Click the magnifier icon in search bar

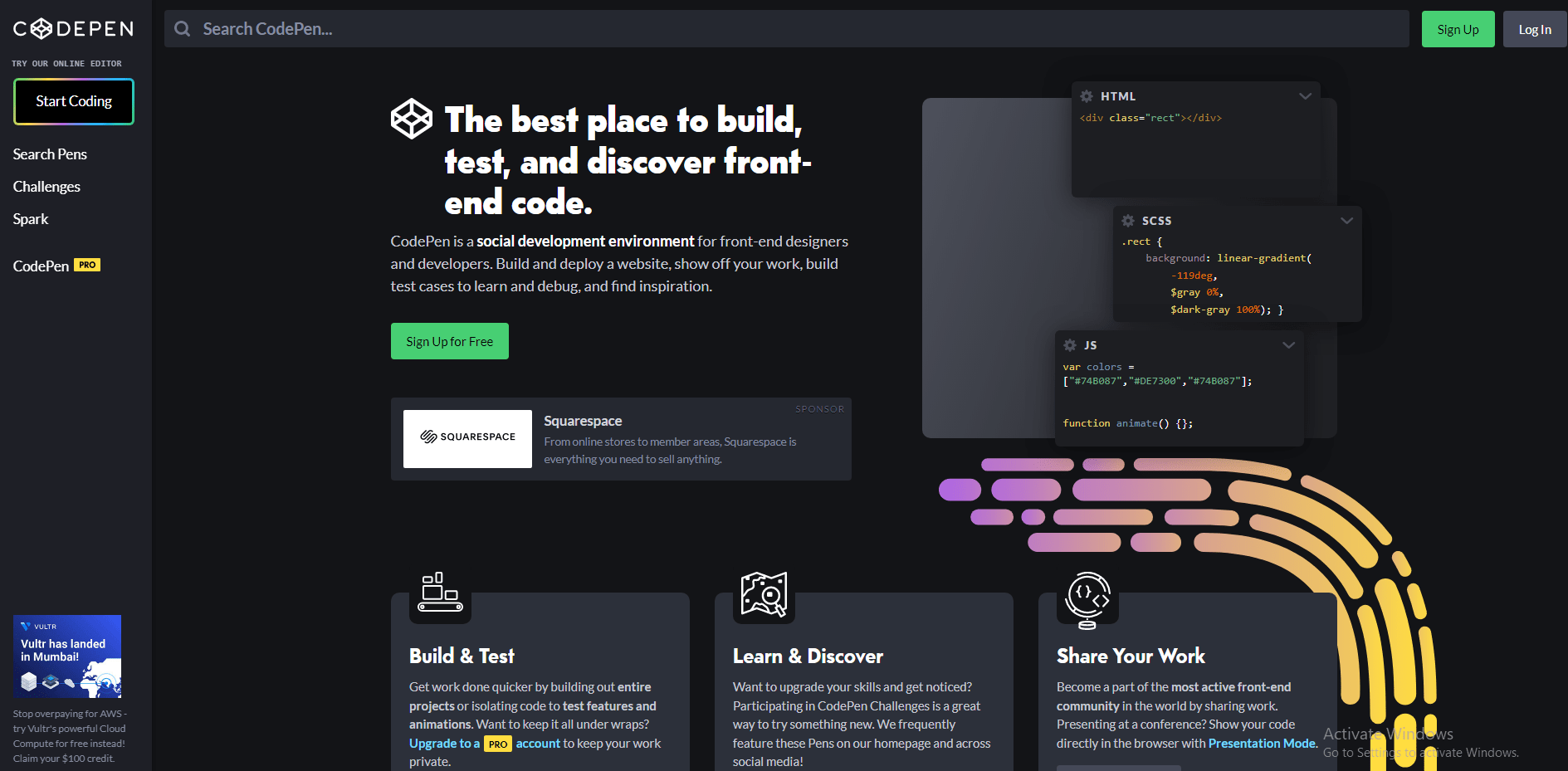click(183, 29)
